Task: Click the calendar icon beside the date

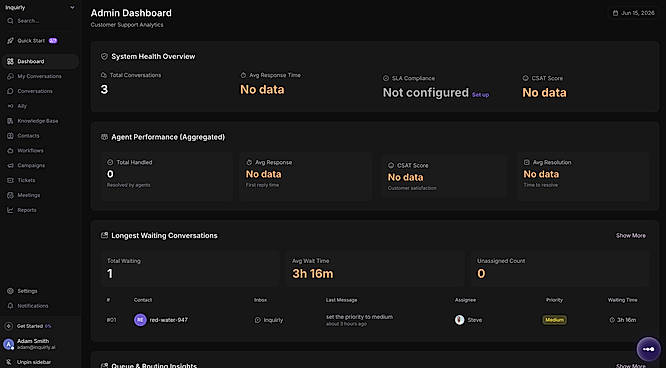Action: point(615,13)
